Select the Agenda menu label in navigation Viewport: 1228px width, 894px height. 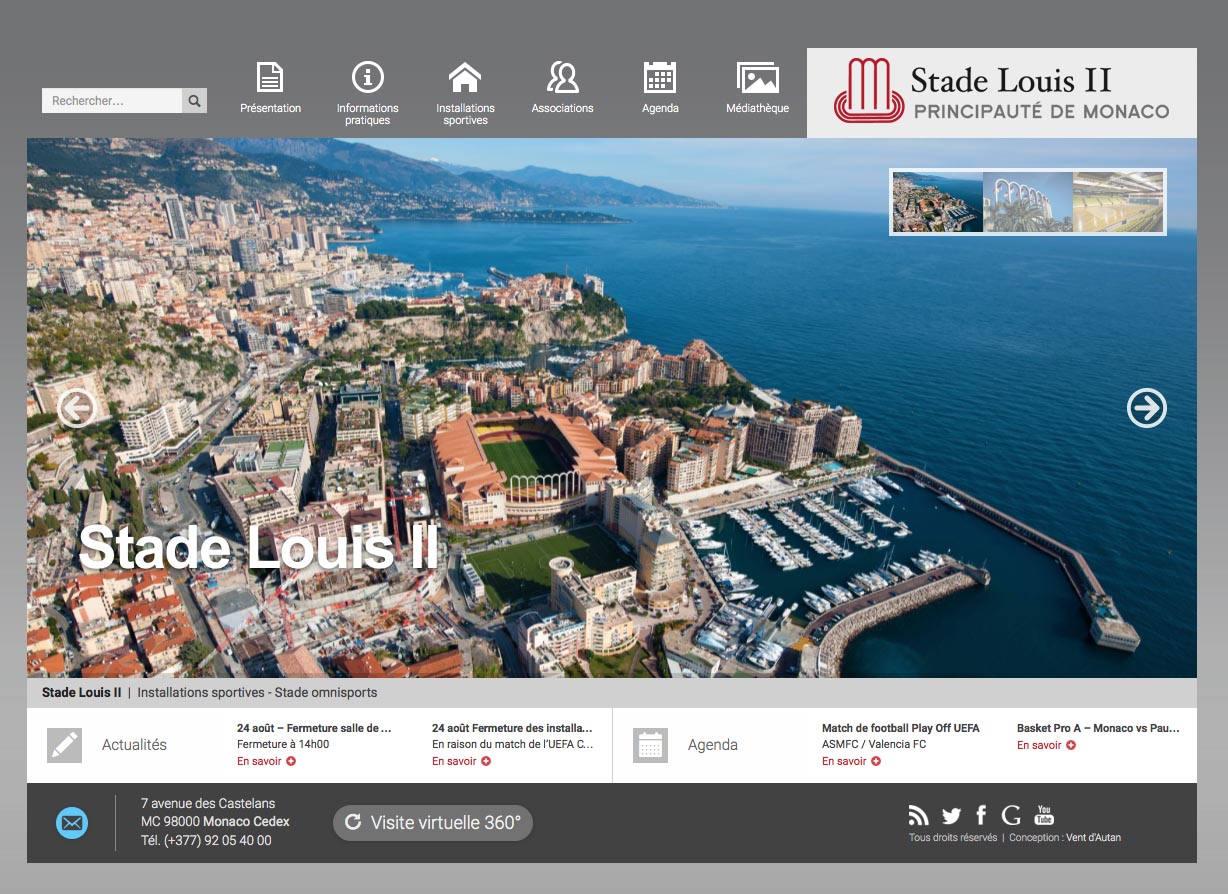pyautogui.click(x=660, y=108)
